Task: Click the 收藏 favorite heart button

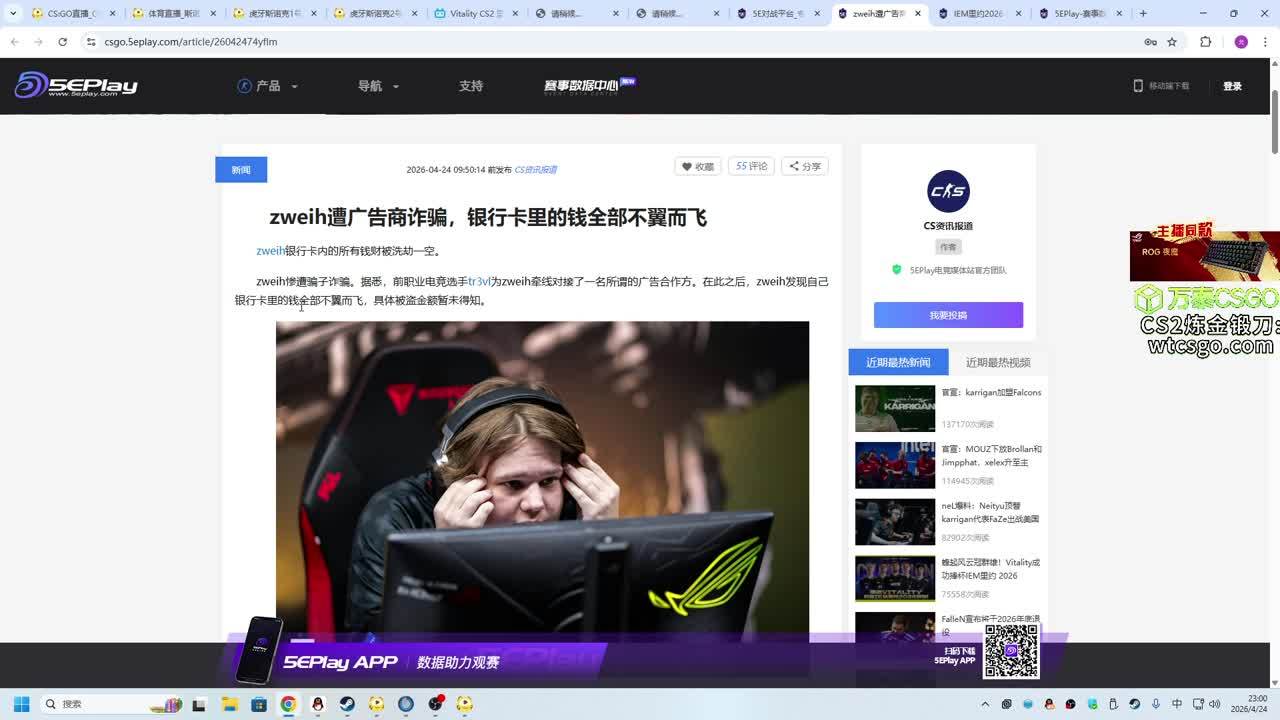Action: click(698, 167)
